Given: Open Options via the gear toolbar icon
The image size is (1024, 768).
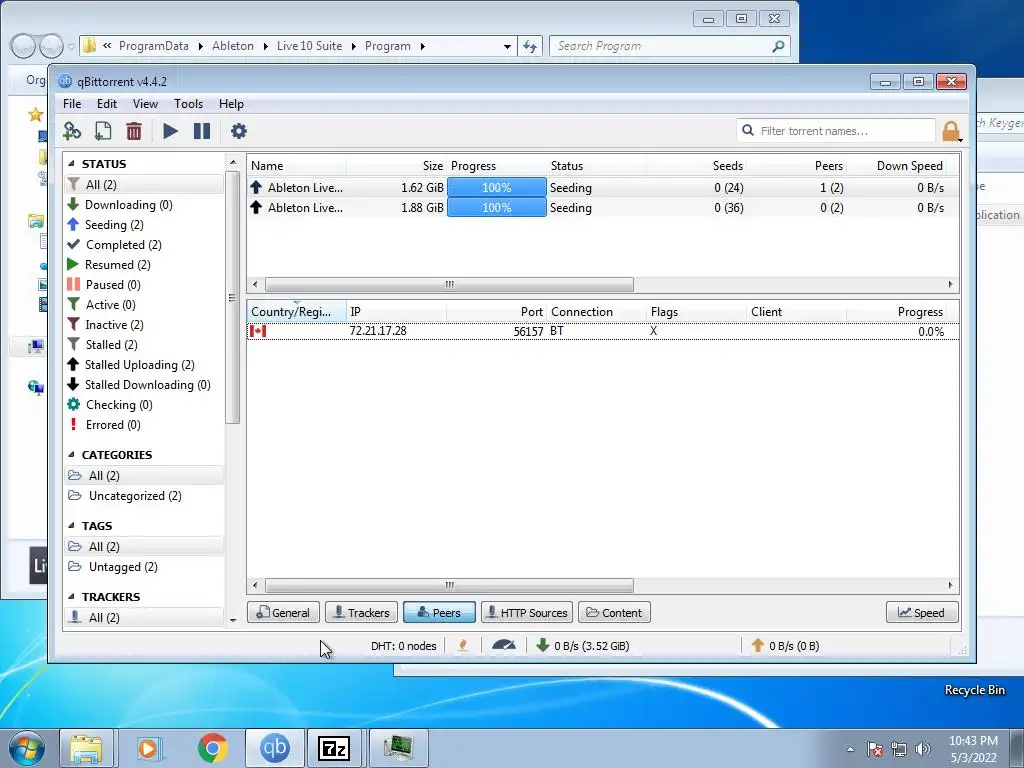Looking at the screenshot, I should [x=239, y=131].
